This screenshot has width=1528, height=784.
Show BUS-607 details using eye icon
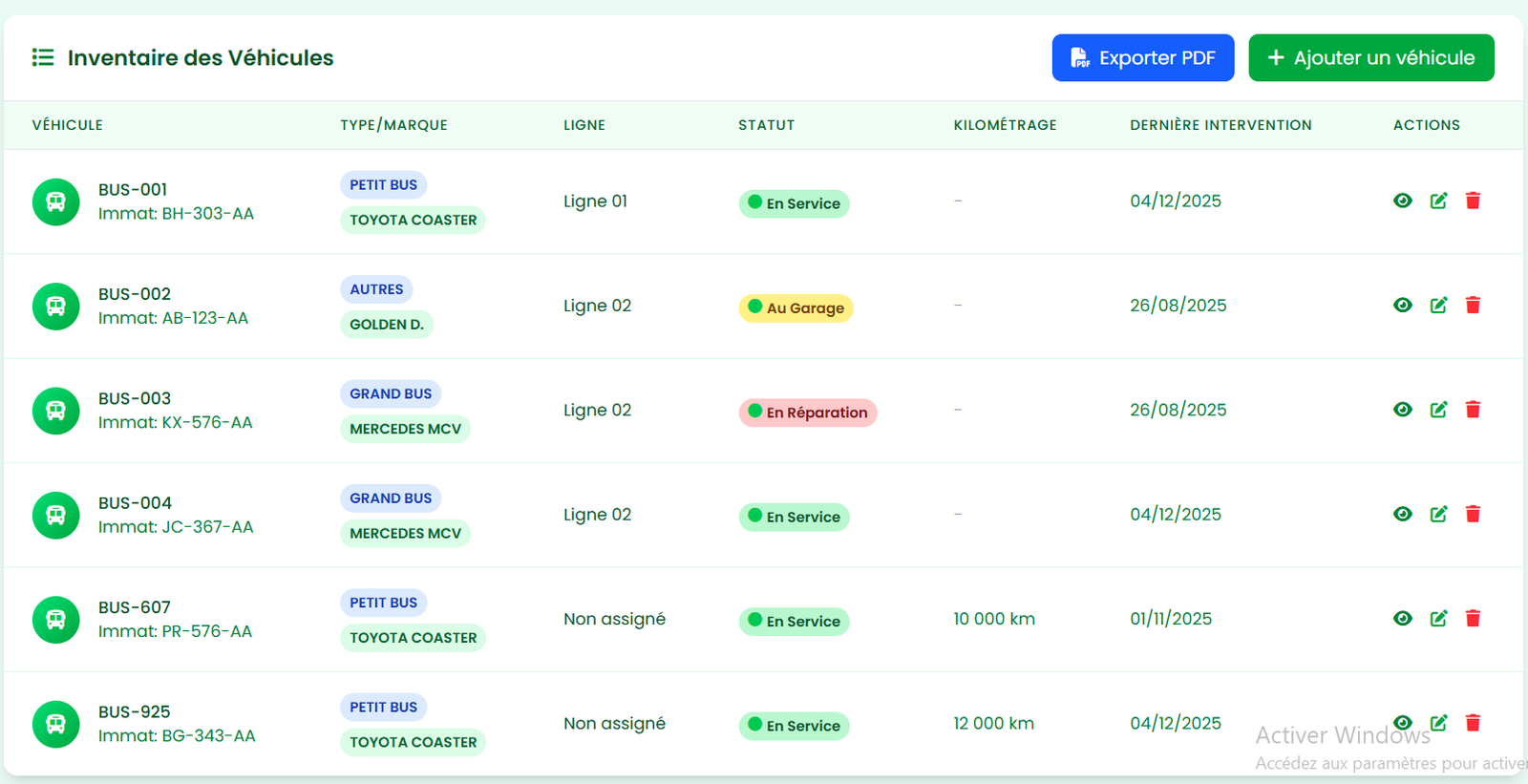coord(1402,619)
